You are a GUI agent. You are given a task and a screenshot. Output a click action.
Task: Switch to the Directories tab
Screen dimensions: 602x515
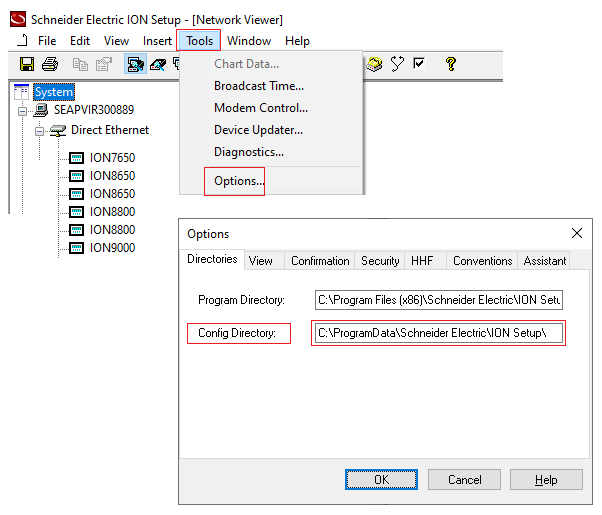click(212, 259)
